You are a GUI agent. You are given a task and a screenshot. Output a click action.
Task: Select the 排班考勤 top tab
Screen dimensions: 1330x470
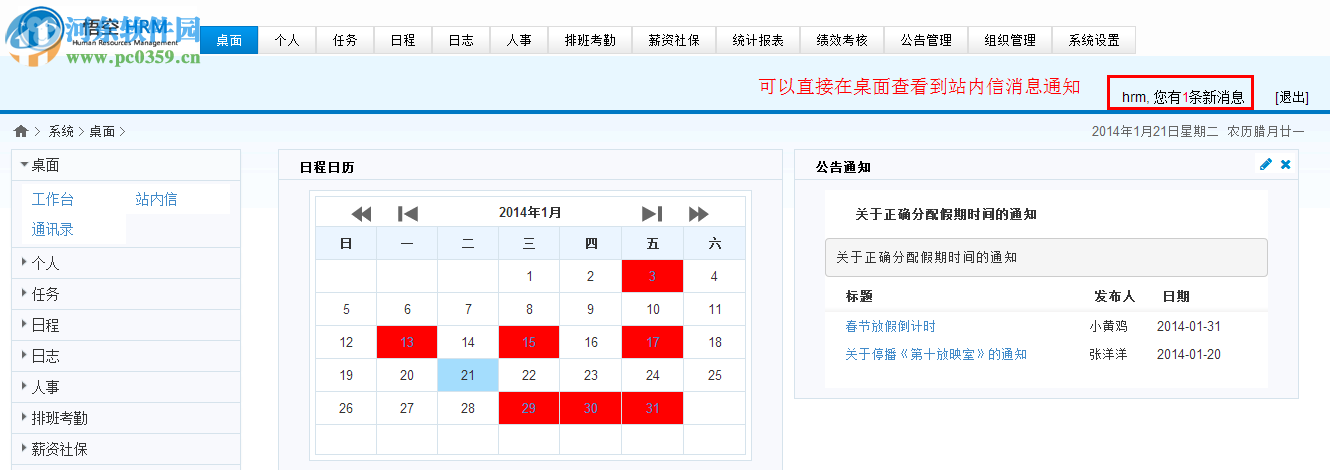[590, 40]
